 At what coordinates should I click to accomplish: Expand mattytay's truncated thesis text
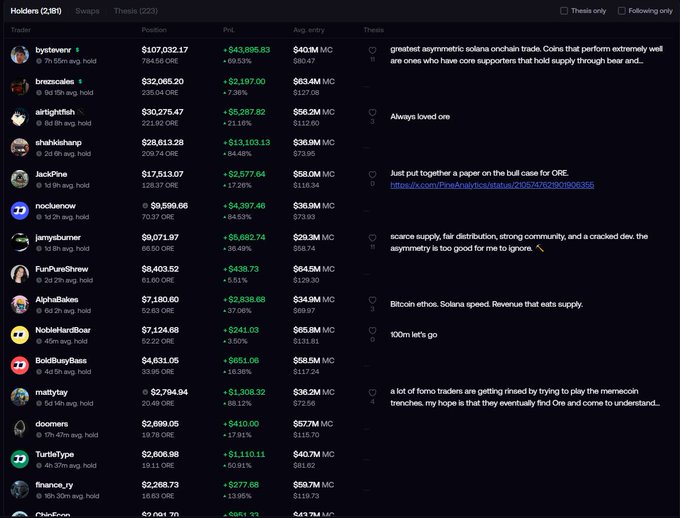[x=525, y=397]
